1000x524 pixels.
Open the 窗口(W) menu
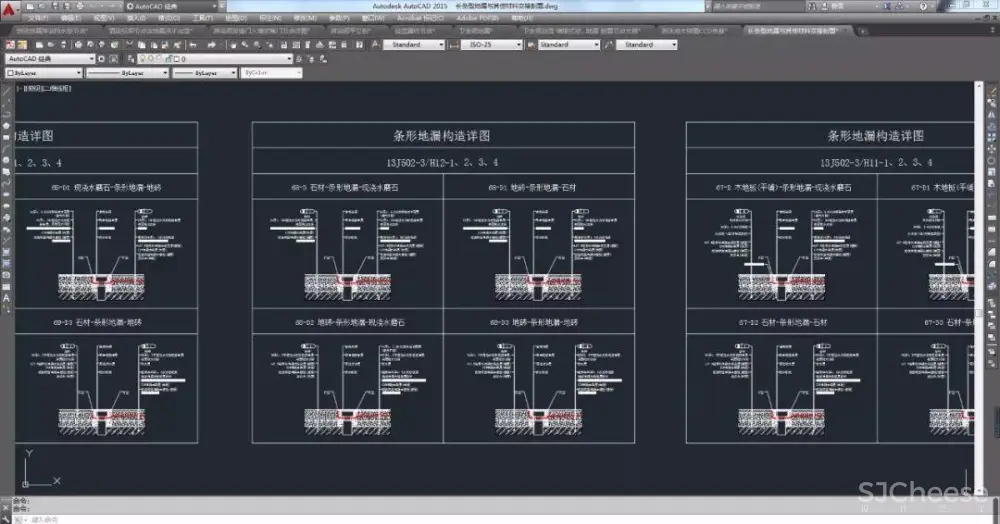[373, 18]
